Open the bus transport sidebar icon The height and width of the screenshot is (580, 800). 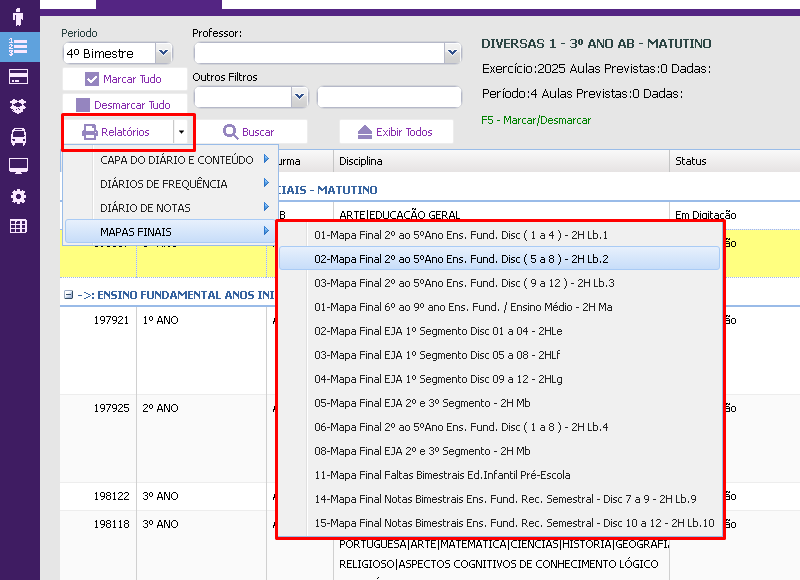18,136
